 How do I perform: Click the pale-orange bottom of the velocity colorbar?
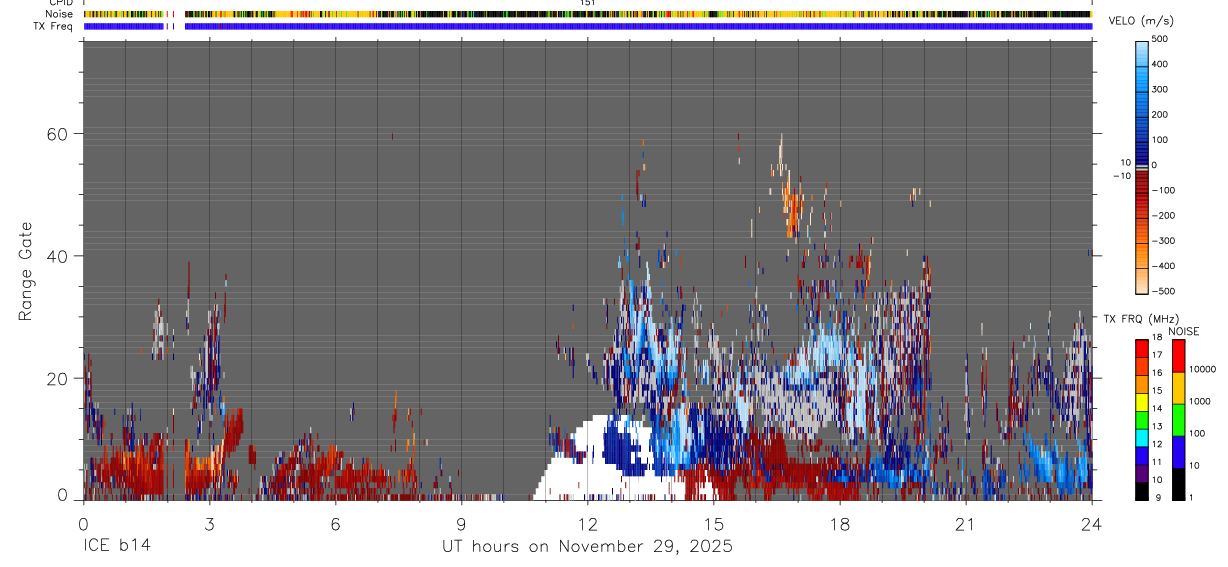tap(1142, 283)
